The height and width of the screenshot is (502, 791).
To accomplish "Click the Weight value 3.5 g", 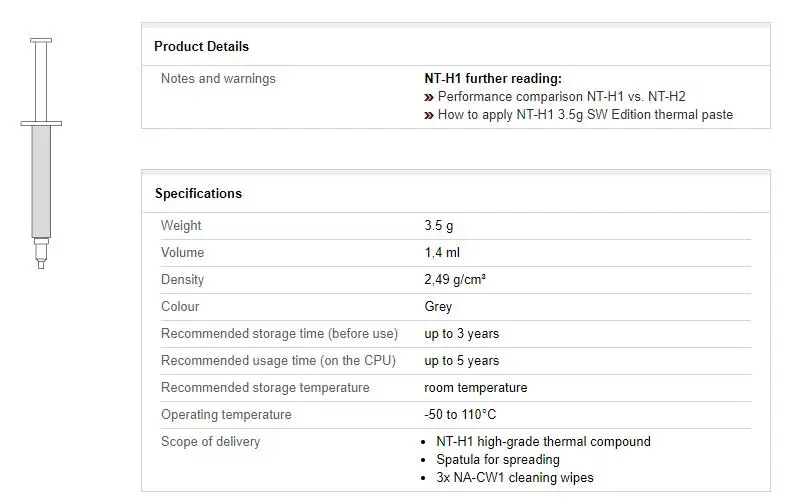I will 438,226.
